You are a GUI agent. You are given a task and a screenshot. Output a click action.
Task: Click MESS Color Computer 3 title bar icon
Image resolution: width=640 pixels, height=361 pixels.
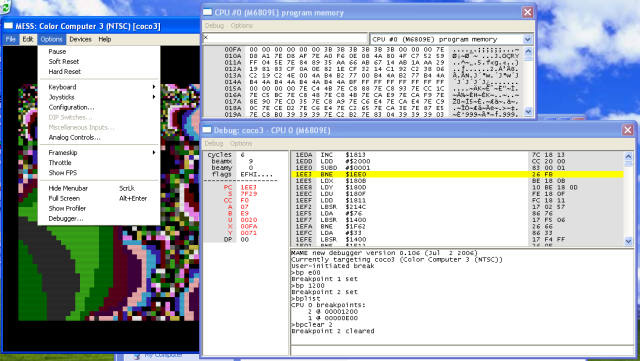coord(9,26)
